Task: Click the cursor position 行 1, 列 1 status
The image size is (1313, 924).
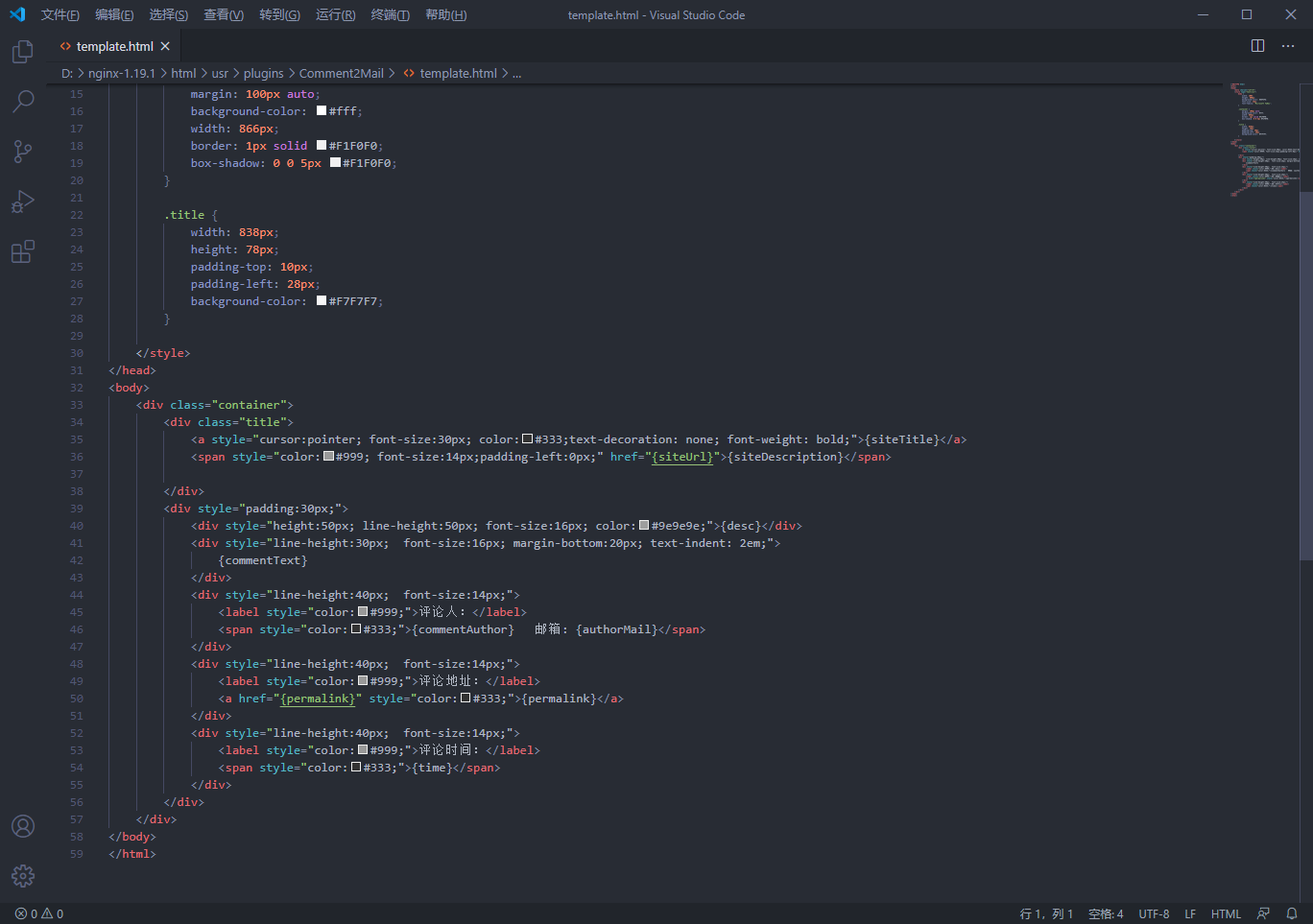Action: [1046, 913]
